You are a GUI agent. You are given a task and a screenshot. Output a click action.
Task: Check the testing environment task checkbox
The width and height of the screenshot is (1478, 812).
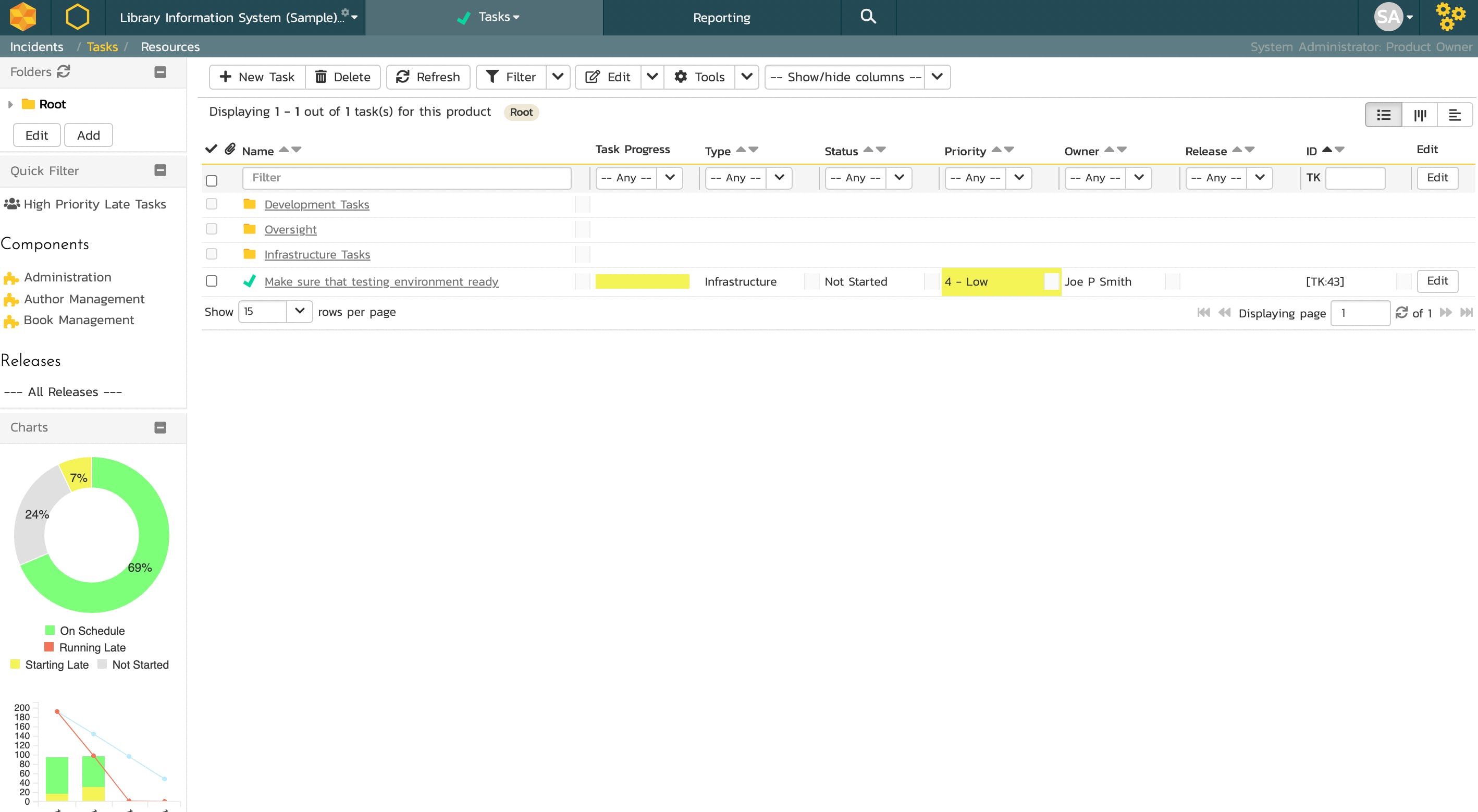[212, 281]
